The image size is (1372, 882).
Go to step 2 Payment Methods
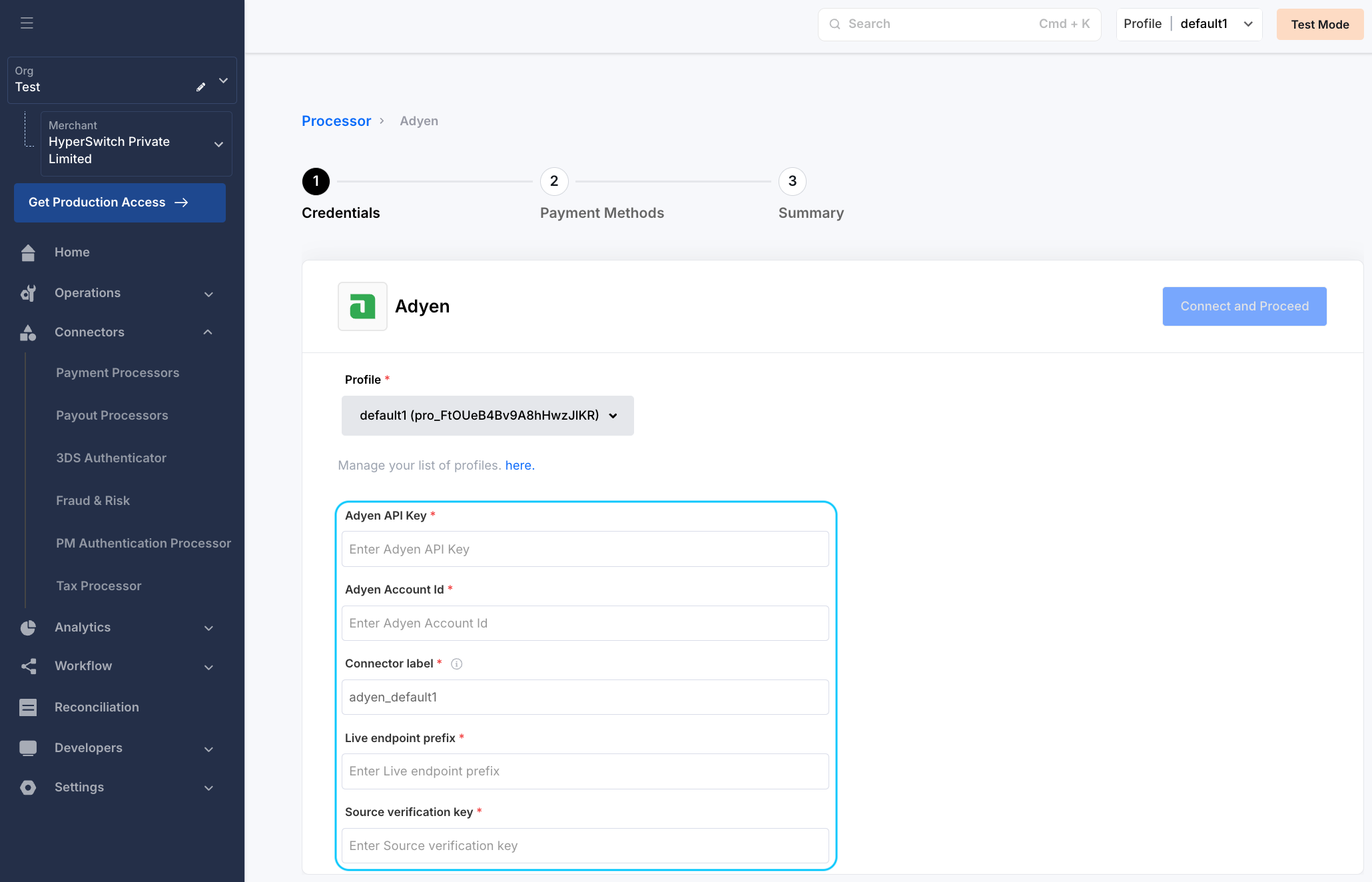tap(554, 181)
